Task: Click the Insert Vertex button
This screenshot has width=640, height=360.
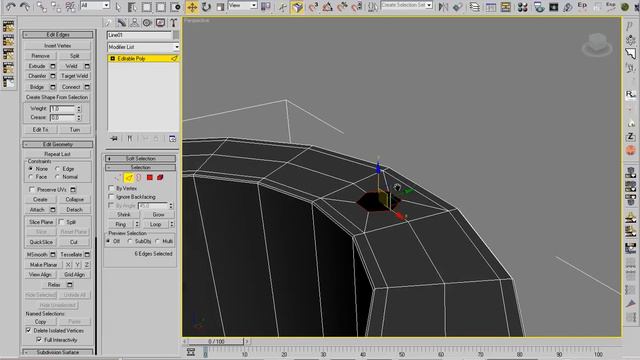Action: tap(58, 46)
